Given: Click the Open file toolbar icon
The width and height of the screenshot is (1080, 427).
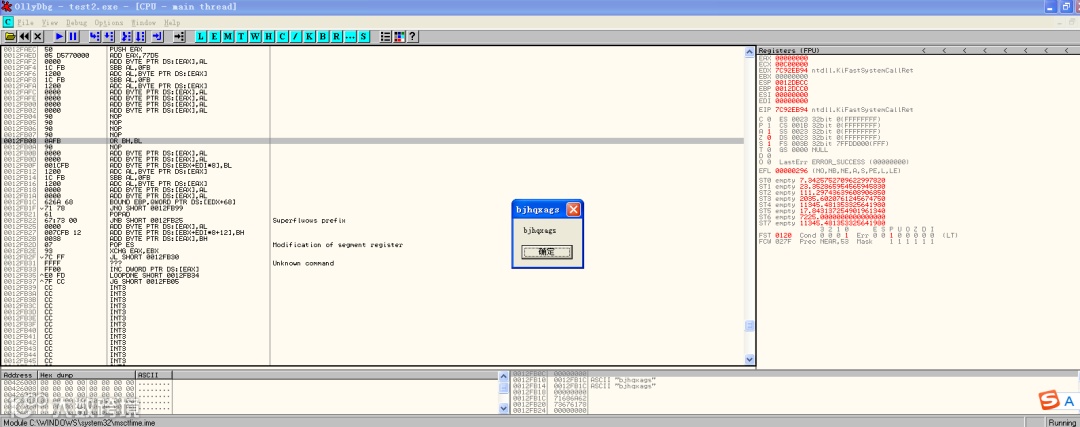Looking at the screenshot, I should 10,37.
